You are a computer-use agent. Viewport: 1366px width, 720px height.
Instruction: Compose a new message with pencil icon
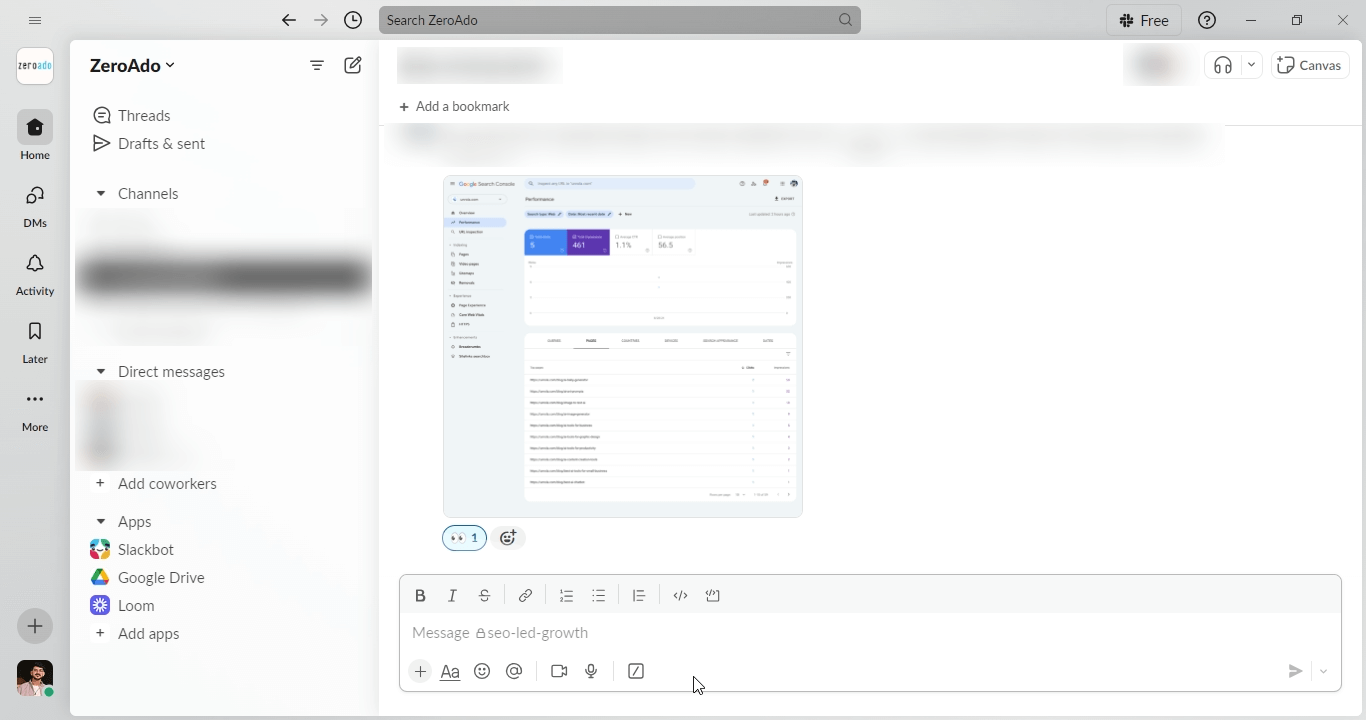[353, 65]
